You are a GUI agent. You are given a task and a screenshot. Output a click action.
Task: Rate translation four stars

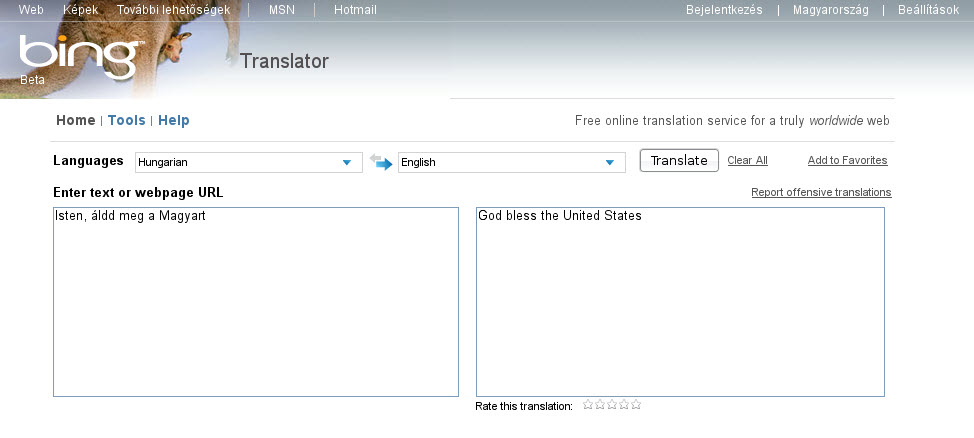[624, 405]
